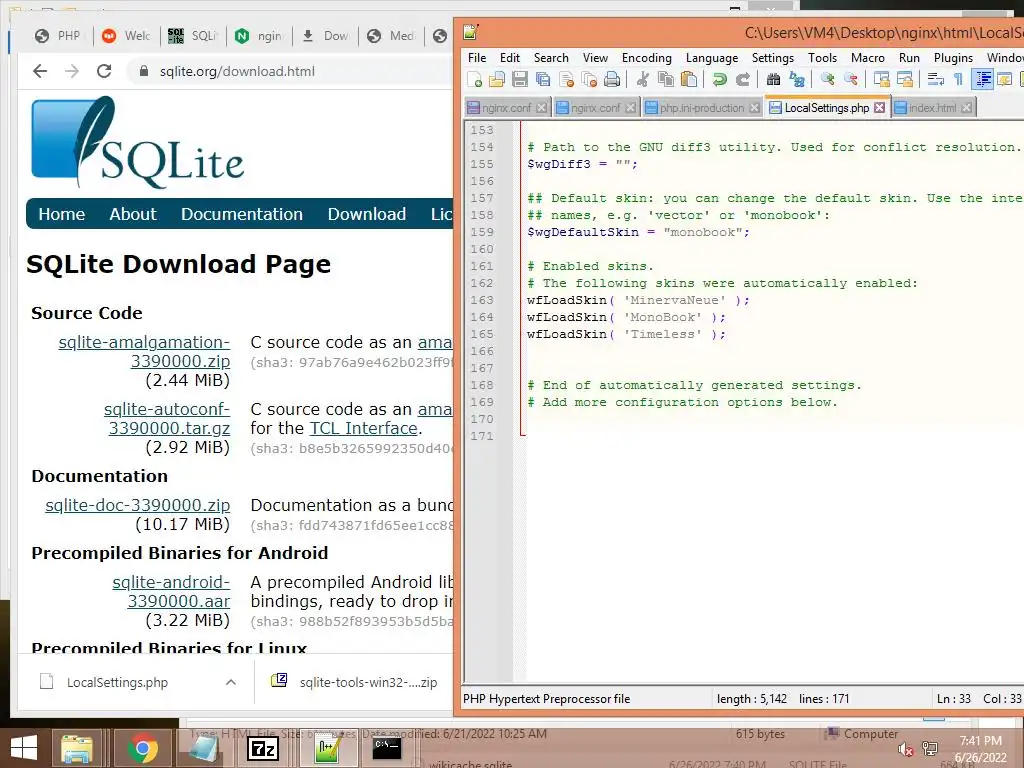The image size is (1024, 768).
Task: Save the file with the floppy icon
Action: point(520,80)
